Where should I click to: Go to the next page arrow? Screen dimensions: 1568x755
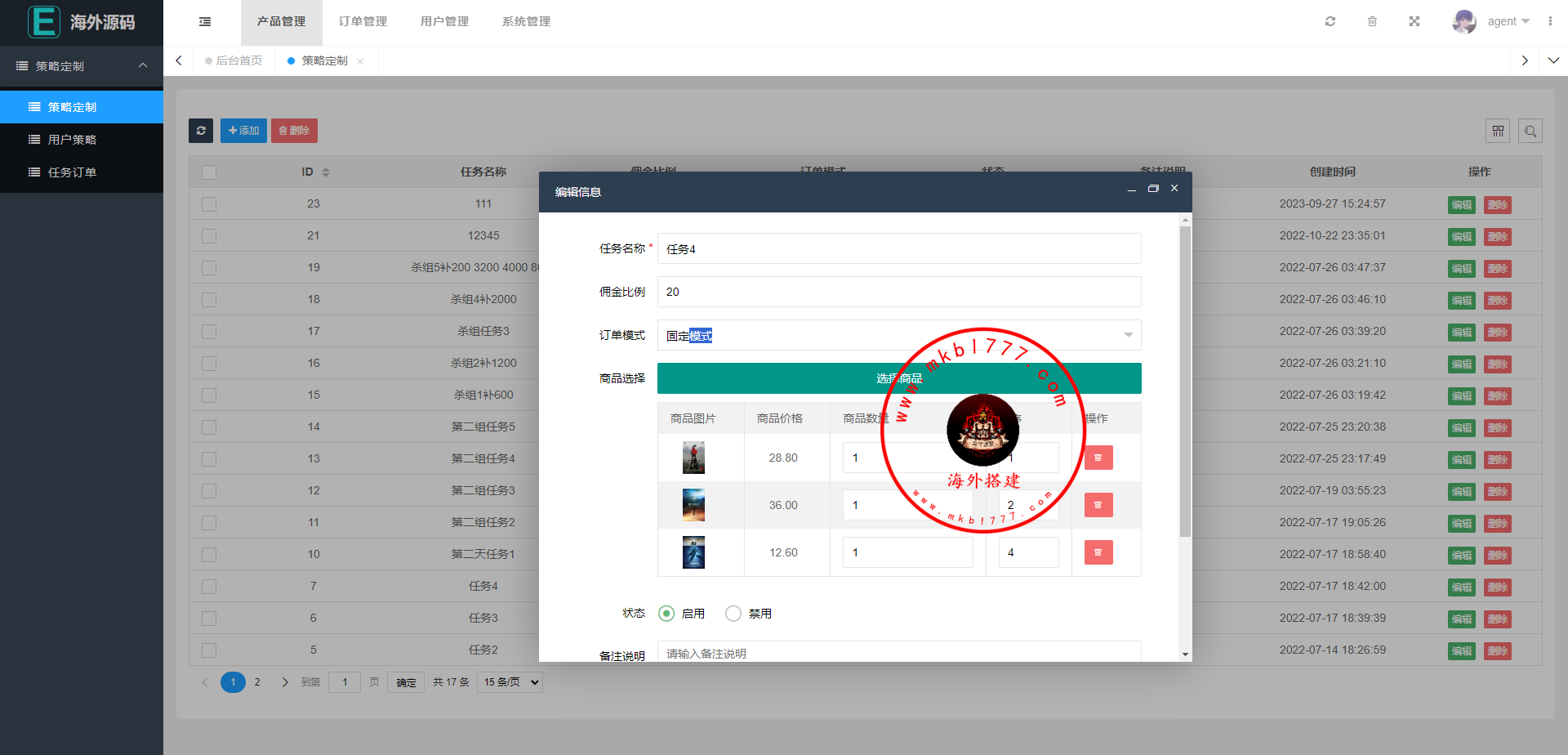point(285,682)
